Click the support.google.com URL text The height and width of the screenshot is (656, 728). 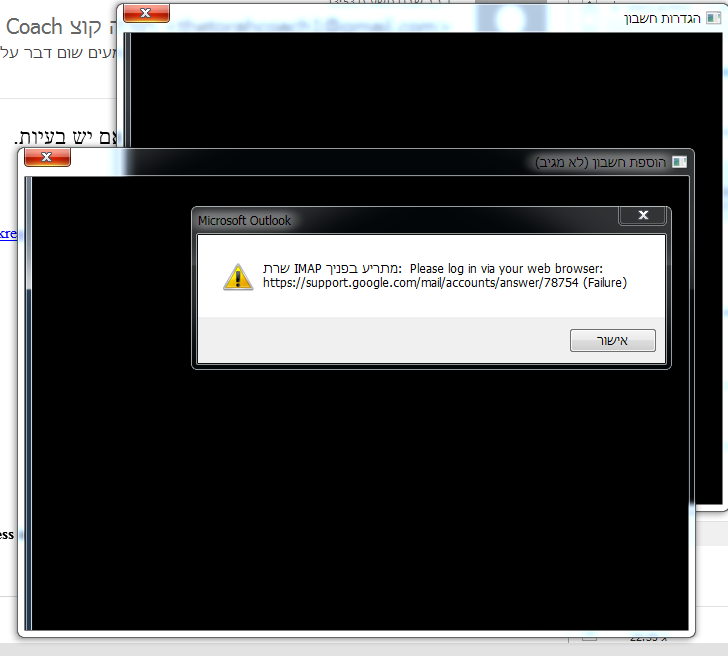[421, 283]
